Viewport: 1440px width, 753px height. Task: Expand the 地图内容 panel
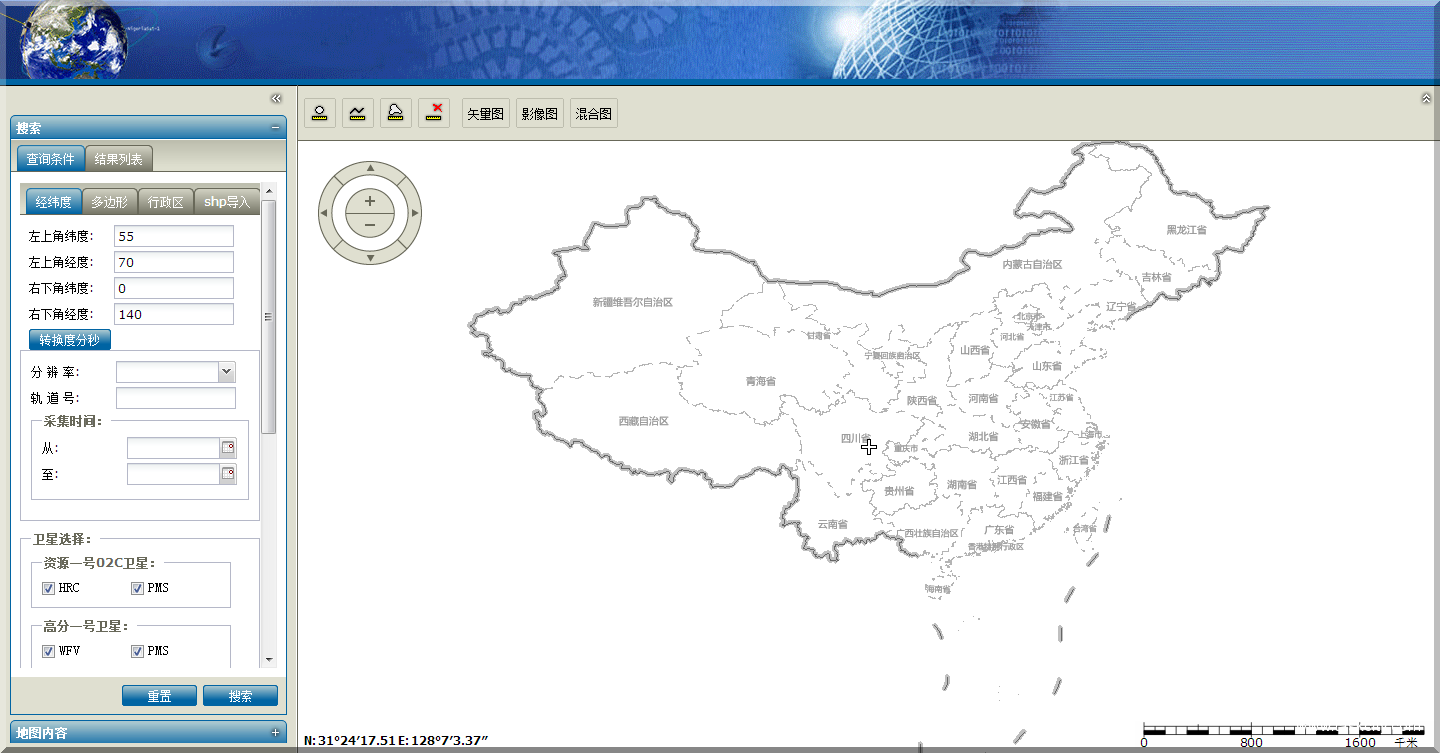point(275,733)
